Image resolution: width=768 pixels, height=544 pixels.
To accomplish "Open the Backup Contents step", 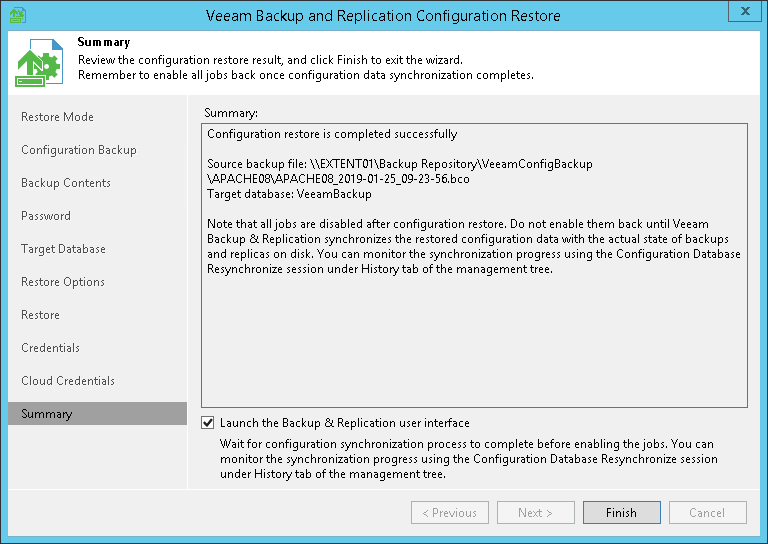I will [x=66, y=183].
